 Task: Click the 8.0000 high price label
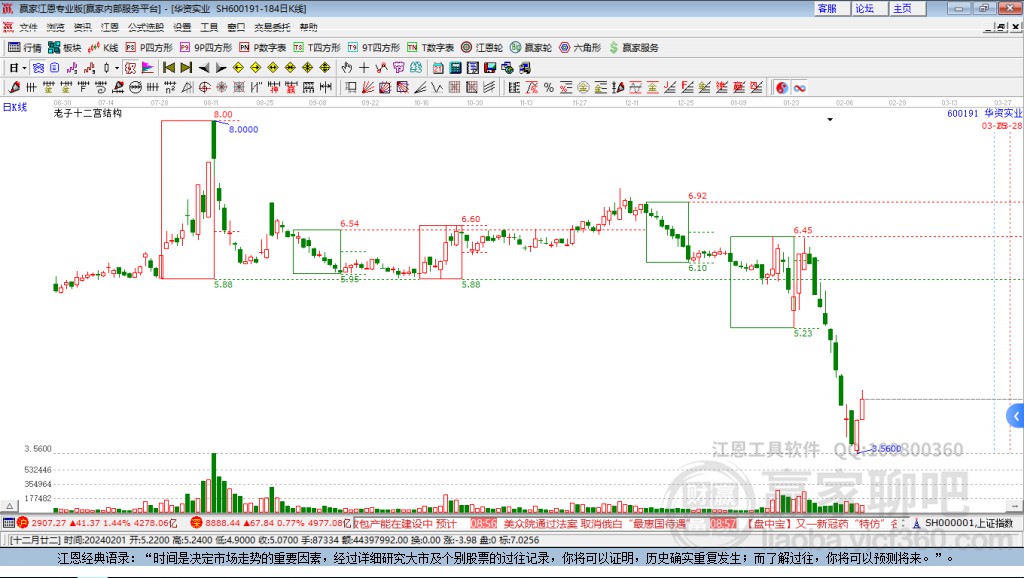244,129
